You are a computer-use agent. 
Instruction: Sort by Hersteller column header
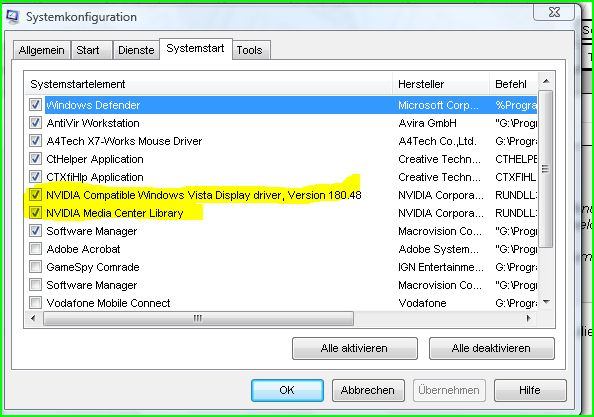coord(441,84)
